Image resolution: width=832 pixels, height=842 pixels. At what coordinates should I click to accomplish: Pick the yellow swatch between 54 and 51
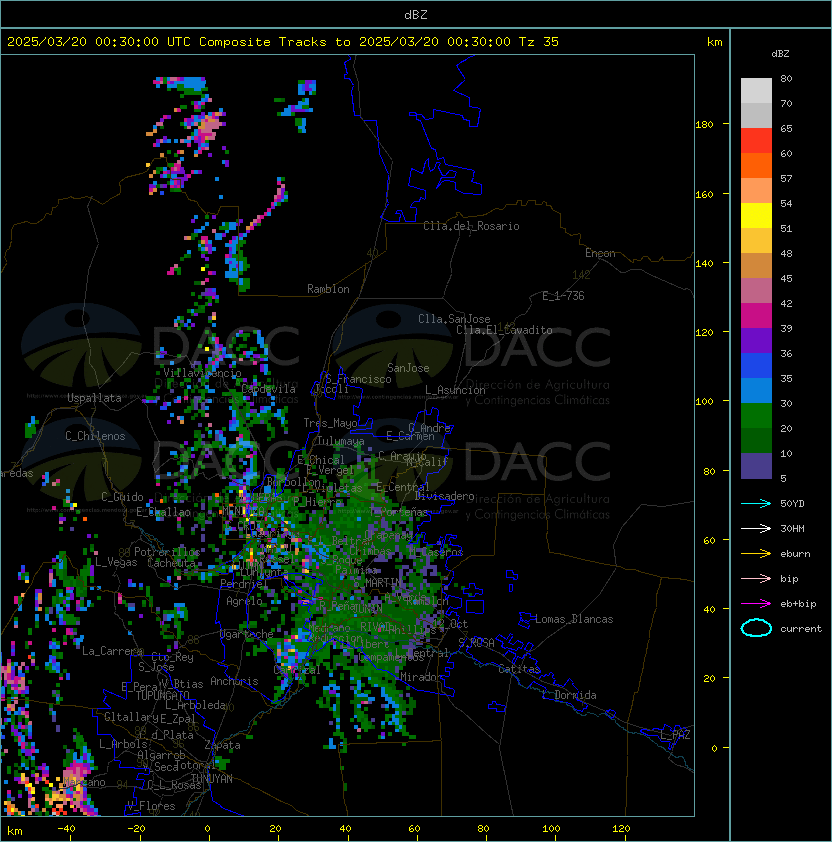[756, 215]
